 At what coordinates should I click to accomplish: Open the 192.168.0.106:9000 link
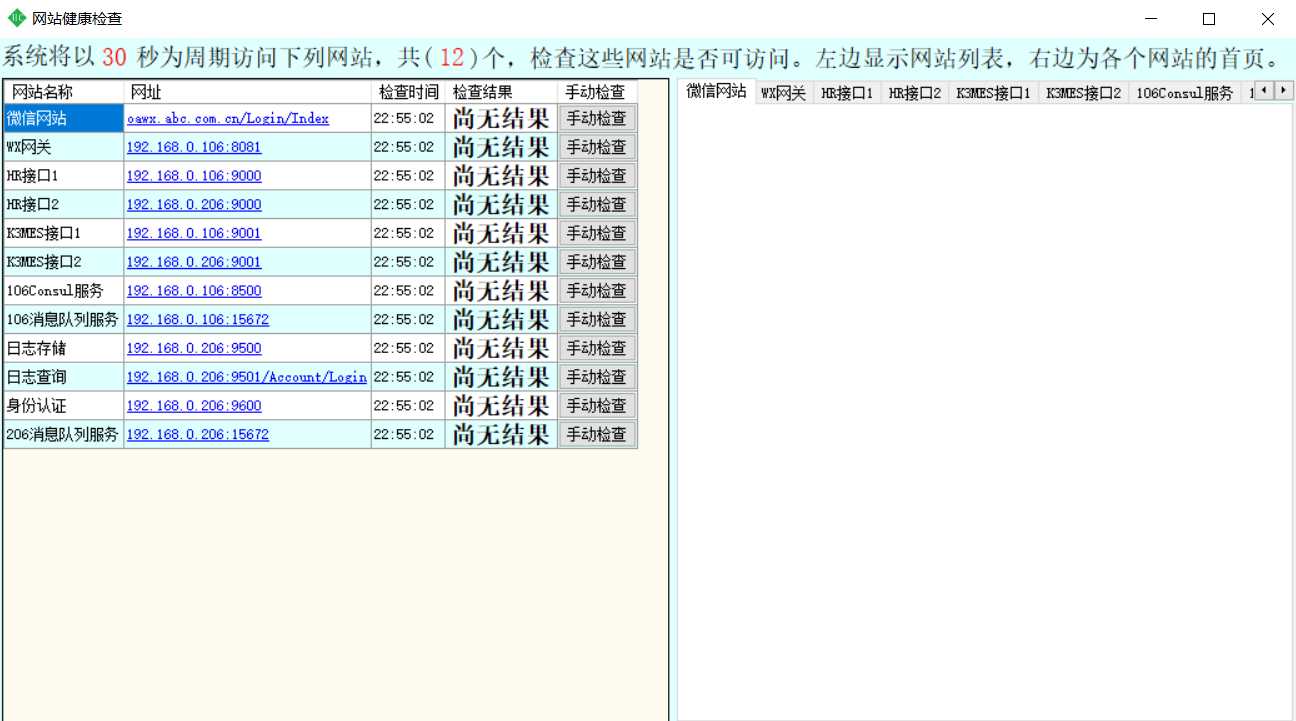(194, 176)
